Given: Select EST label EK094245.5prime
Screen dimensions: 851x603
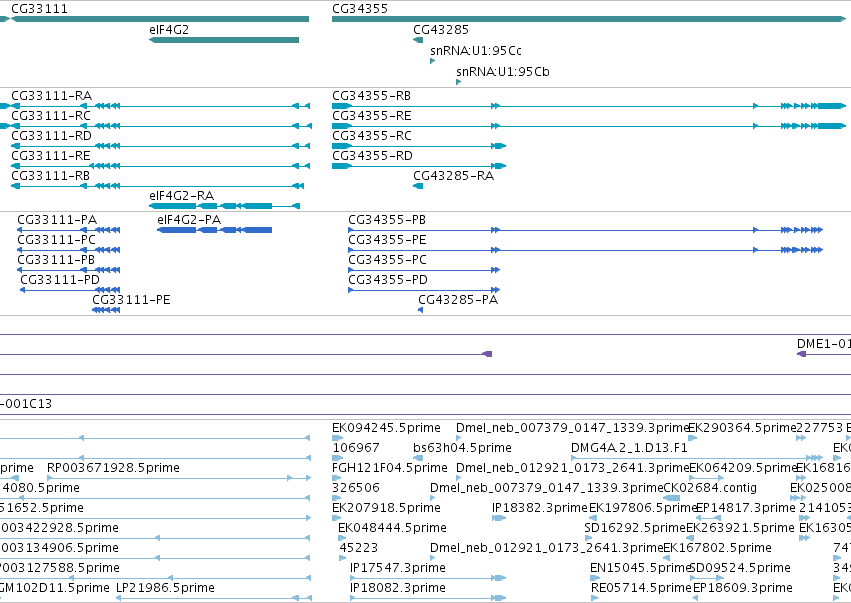Looking at the screenshot, I should 386,428.
